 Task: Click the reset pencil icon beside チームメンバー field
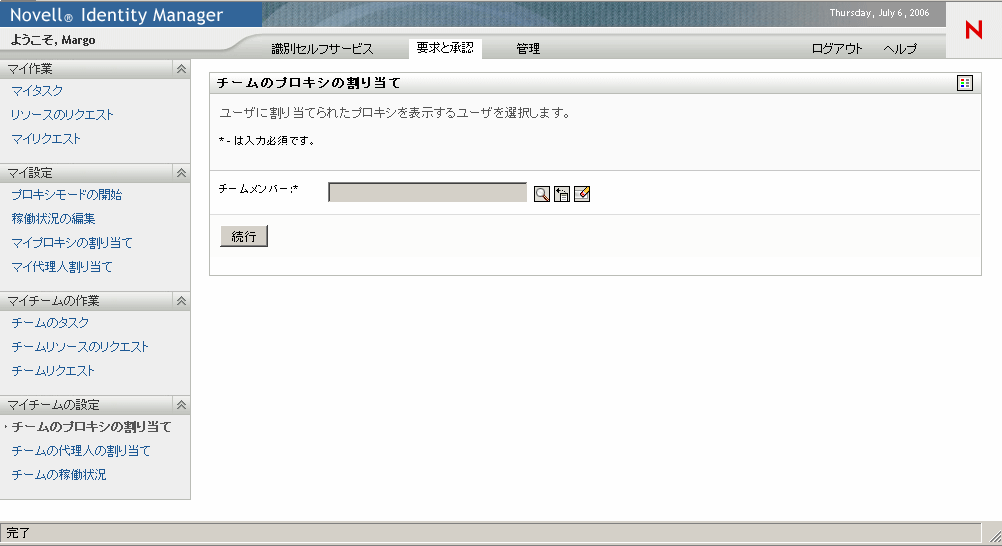click(x=582, y=194)
